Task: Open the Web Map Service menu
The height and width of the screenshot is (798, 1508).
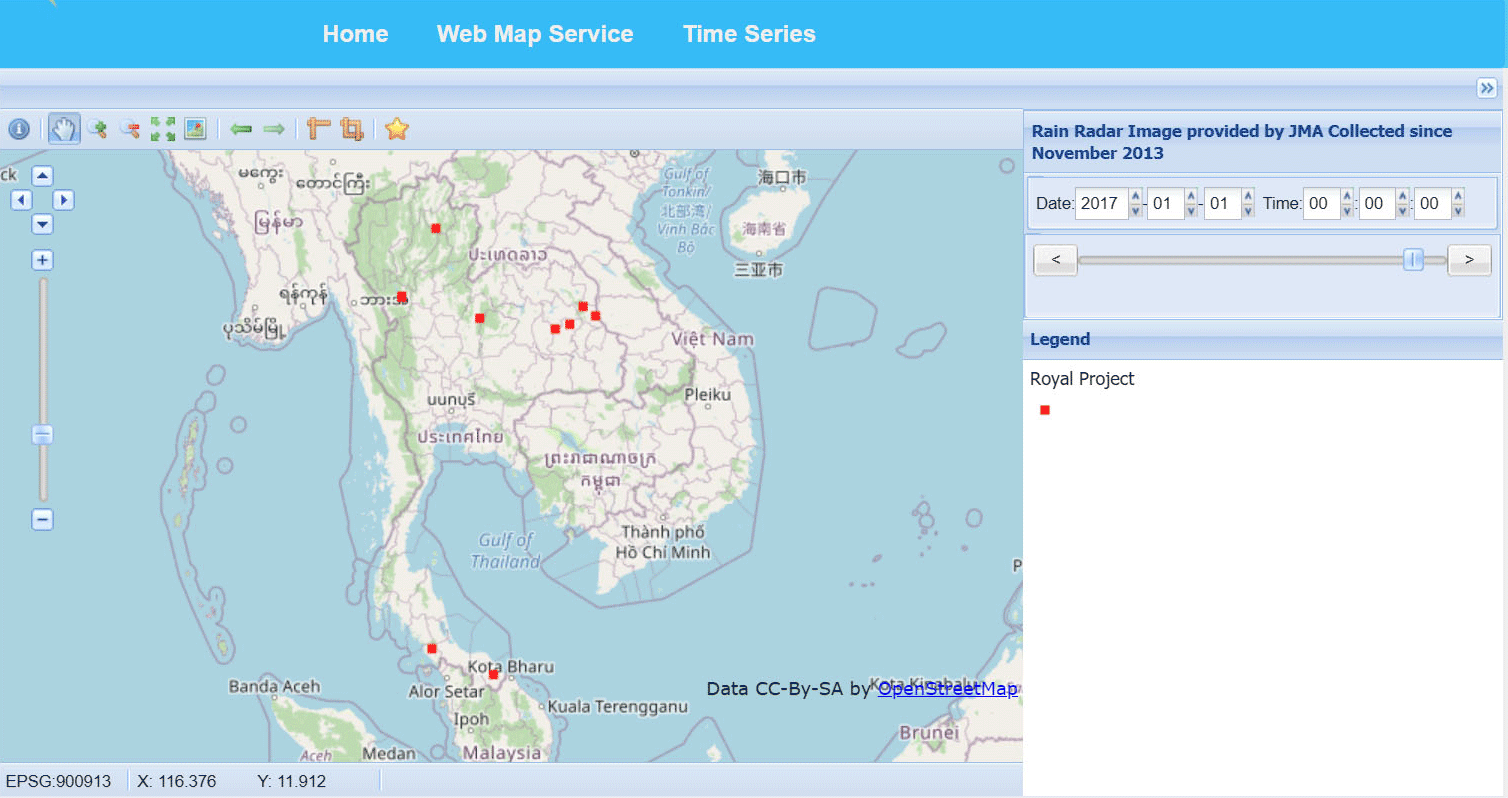Action: [535, 34]
